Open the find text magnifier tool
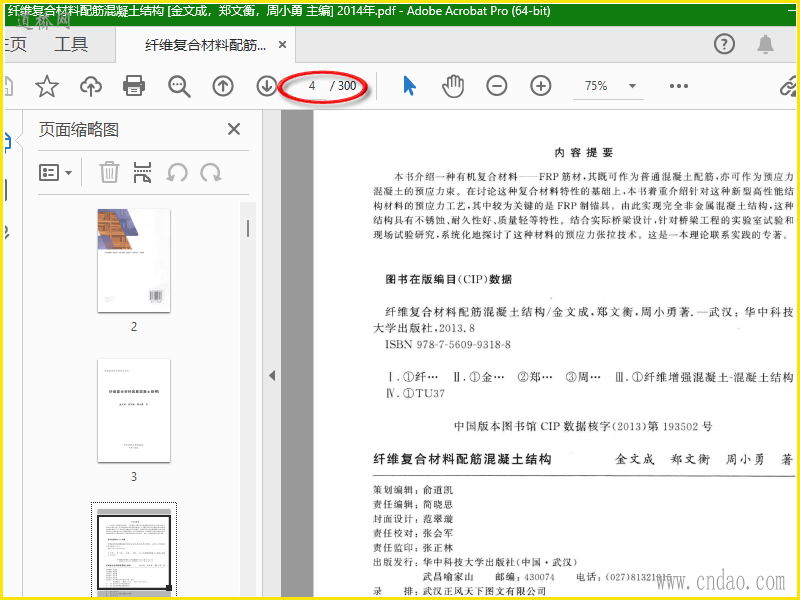 pos(179,86)
